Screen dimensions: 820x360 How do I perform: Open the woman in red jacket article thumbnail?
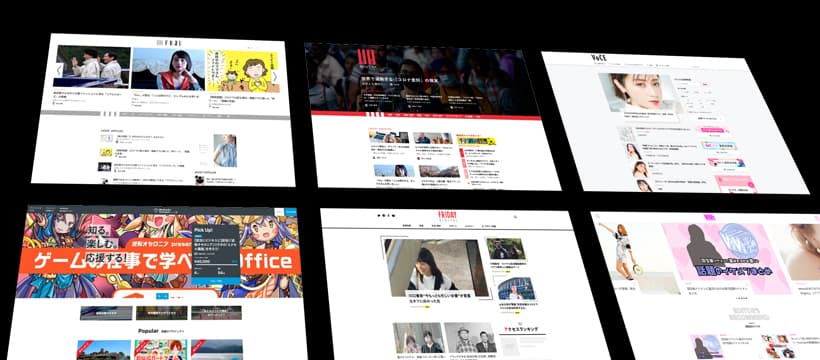(x=168, y=69)
